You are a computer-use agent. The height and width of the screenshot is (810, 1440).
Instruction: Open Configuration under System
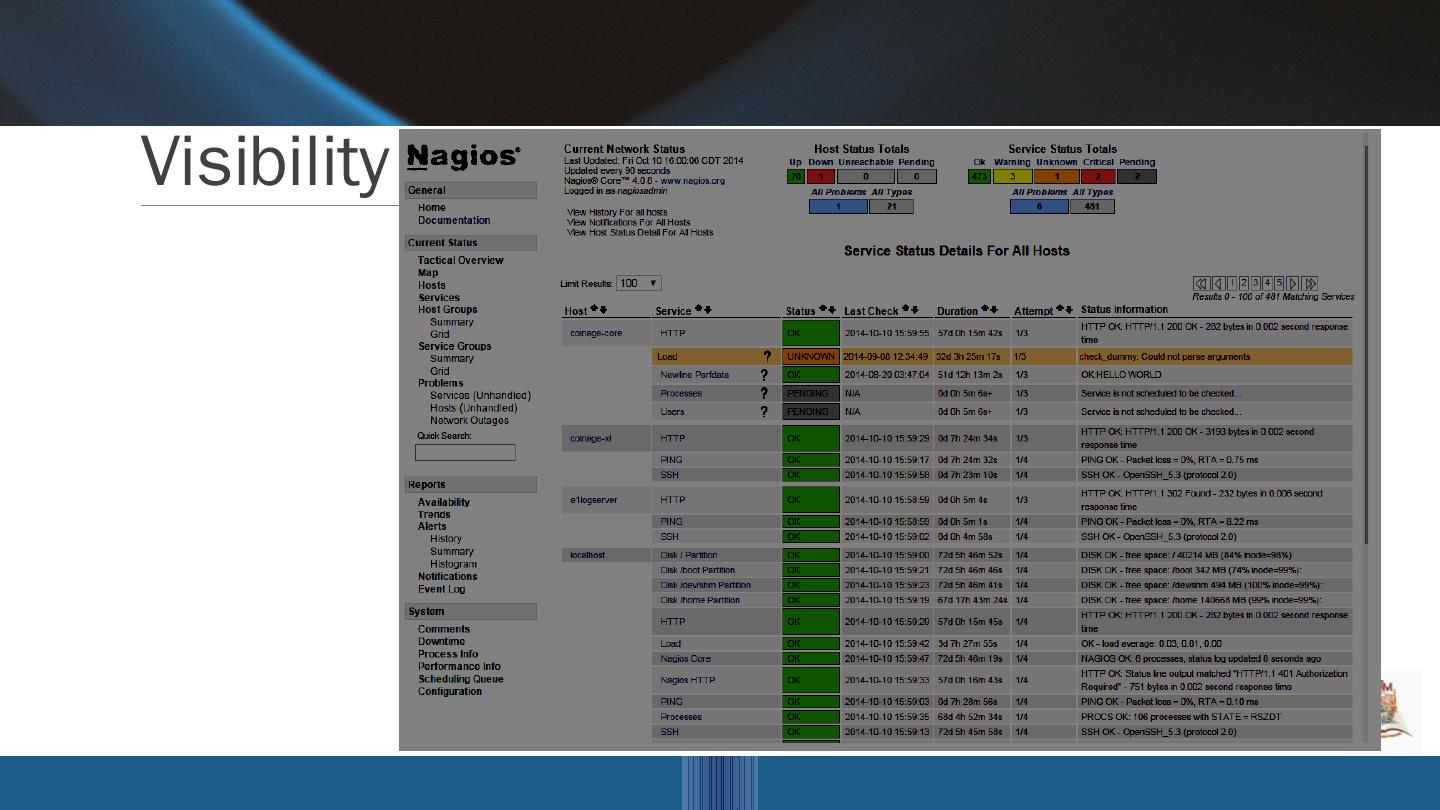[x=450, y=692]
